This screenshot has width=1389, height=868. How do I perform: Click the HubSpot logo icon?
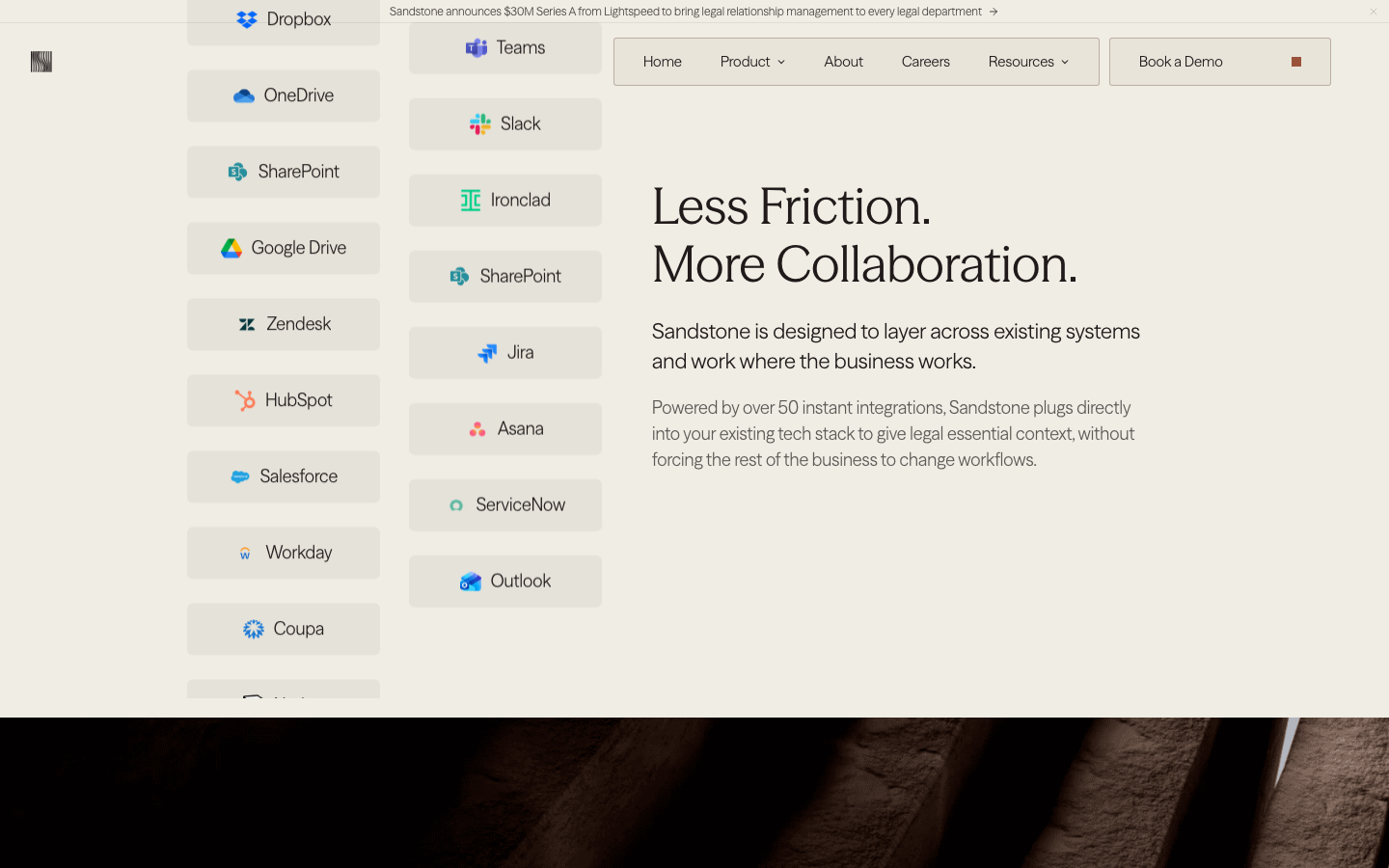tap(245, 400)
